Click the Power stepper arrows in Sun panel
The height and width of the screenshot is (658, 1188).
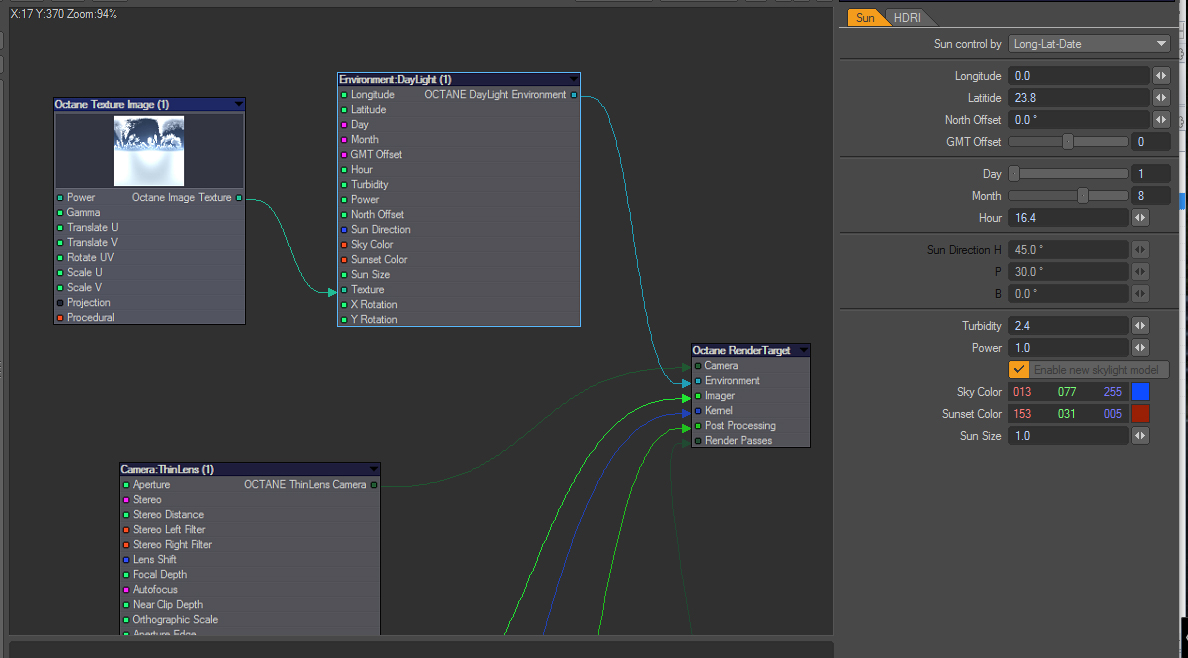tap(1140, 348)
